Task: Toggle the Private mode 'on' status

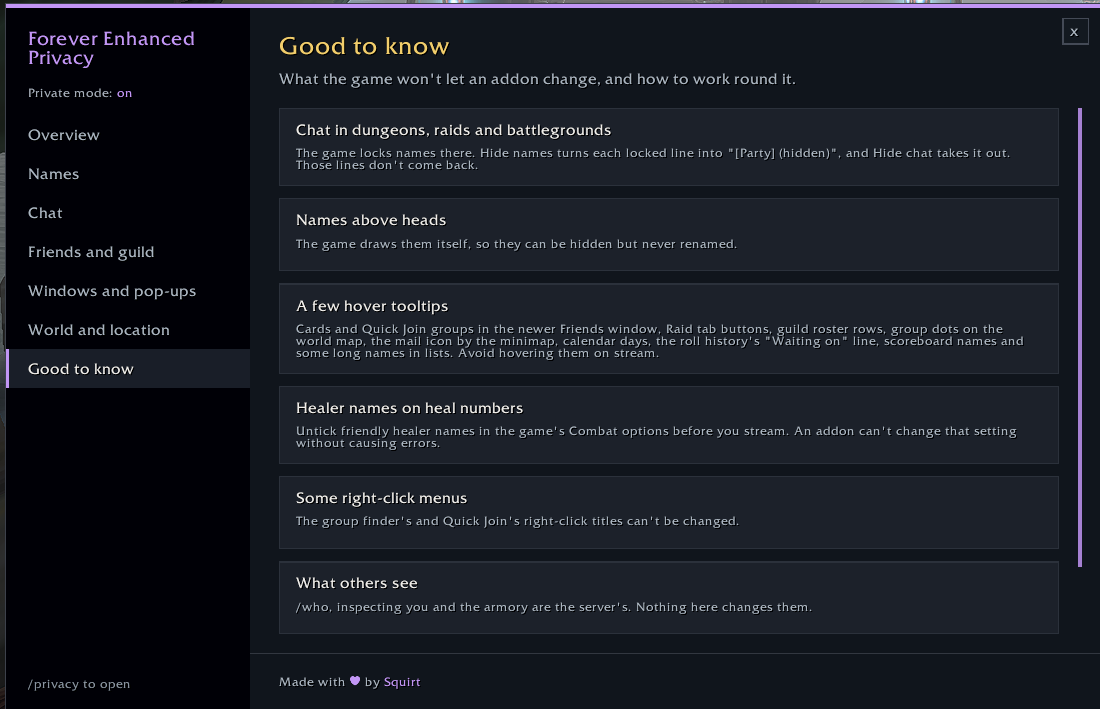Action: [x=124, y=93]
